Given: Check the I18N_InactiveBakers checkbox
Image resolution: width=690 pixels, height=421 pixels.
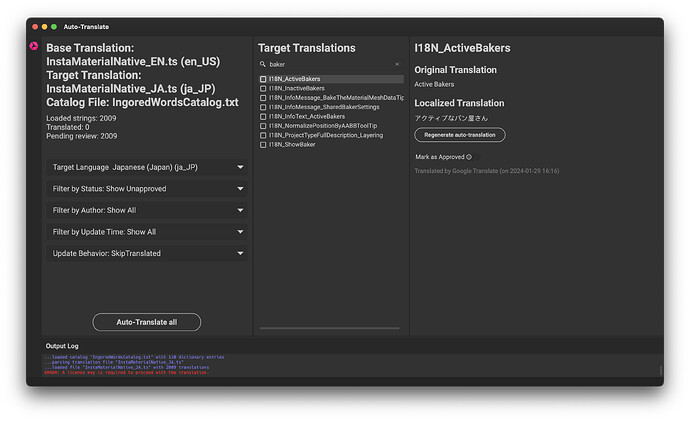Looking at the screenshot, I should 263,88.
